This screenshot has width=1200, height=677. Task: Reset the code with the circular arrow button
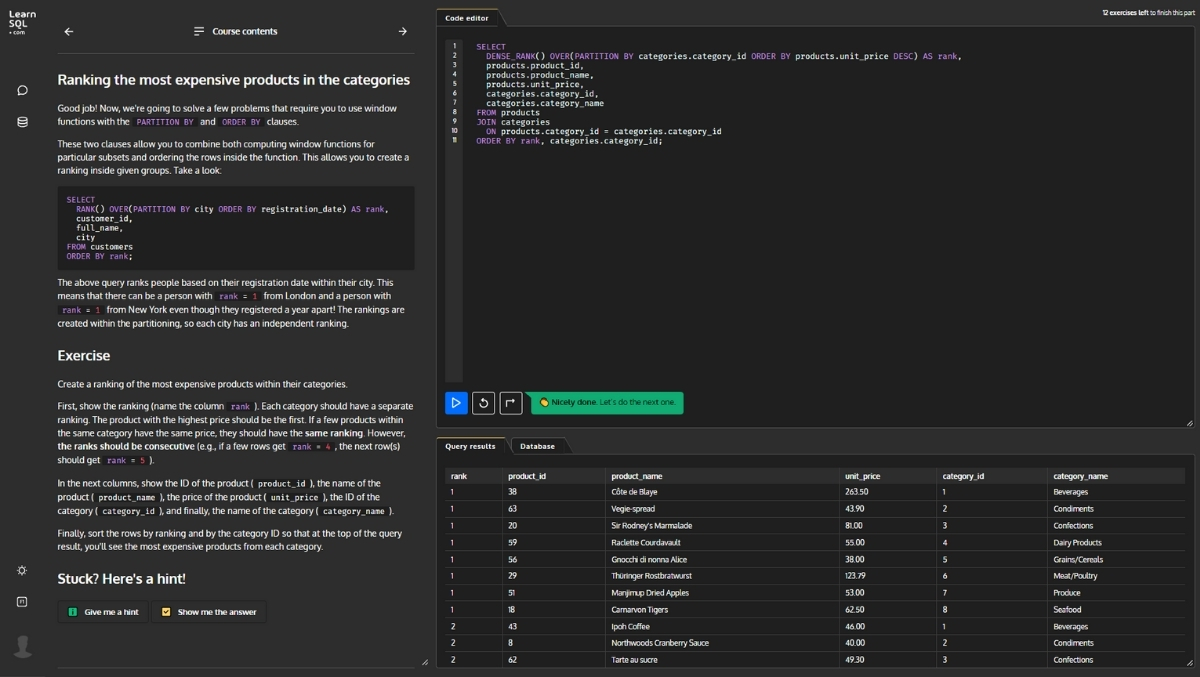483,402
